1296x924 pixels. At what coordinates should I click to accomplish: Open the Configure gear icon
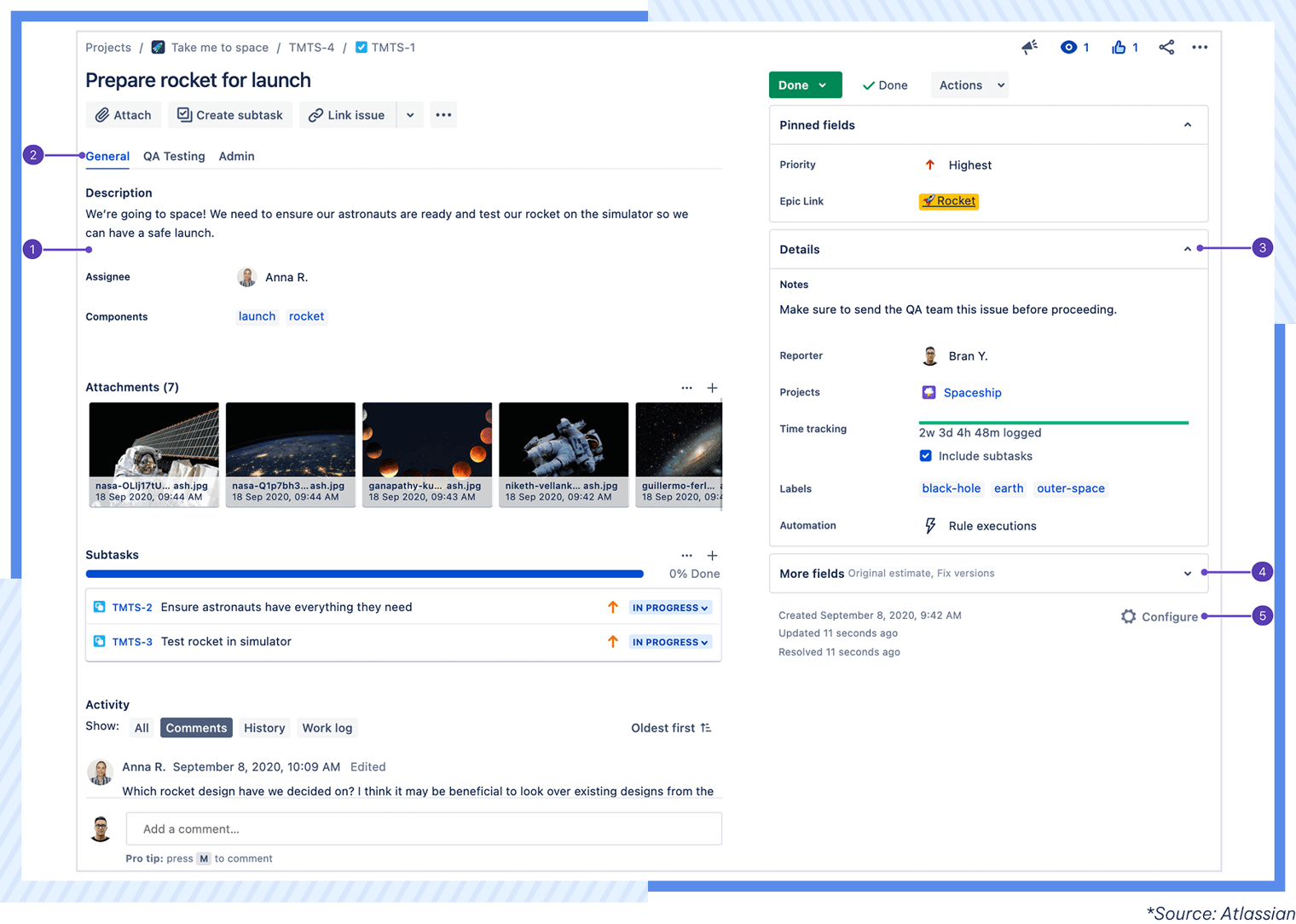coord(1128,616)
